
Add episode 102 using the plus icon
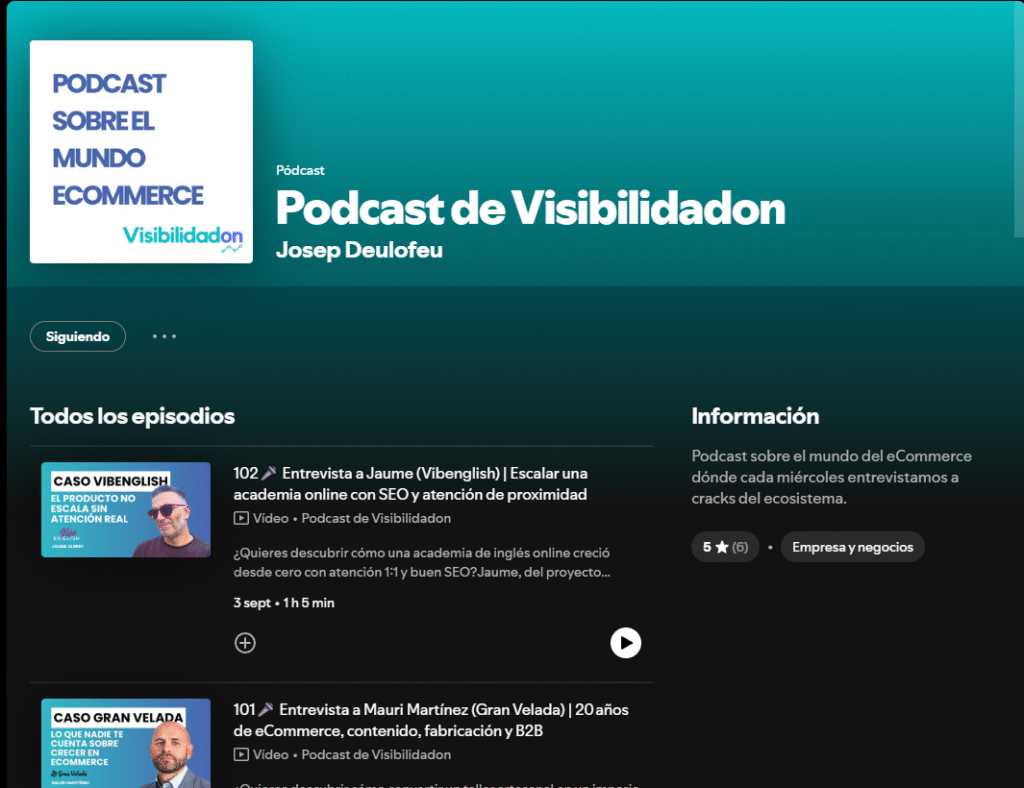click(245, 643)
